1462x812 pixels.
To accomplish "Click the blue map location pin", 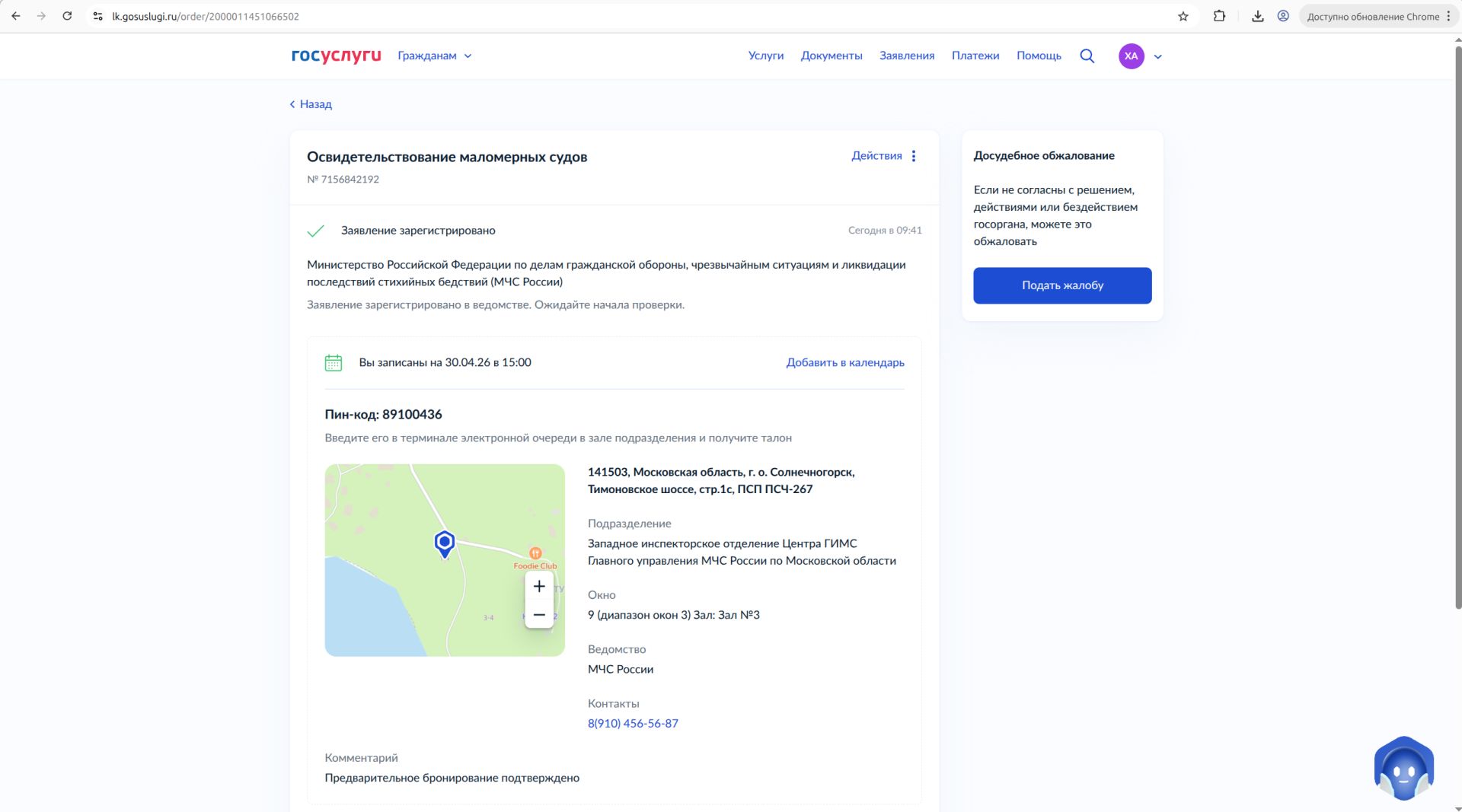I will (445, 544).
